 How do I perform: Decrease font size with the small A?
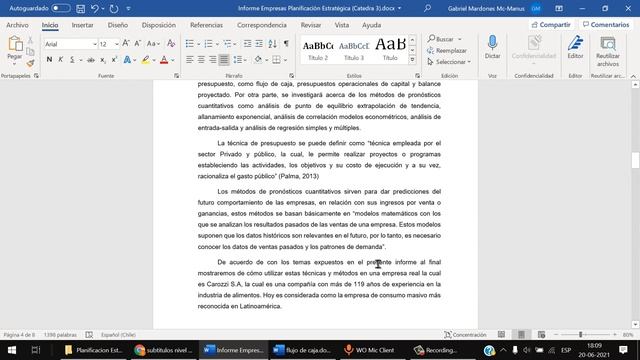point(138,44)
